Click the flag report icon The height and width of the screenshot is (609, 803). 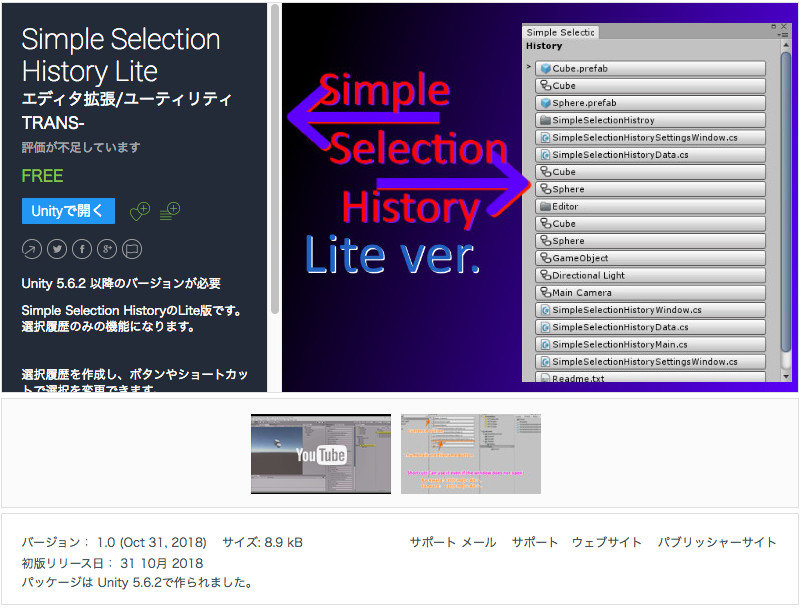coord(132,249)
